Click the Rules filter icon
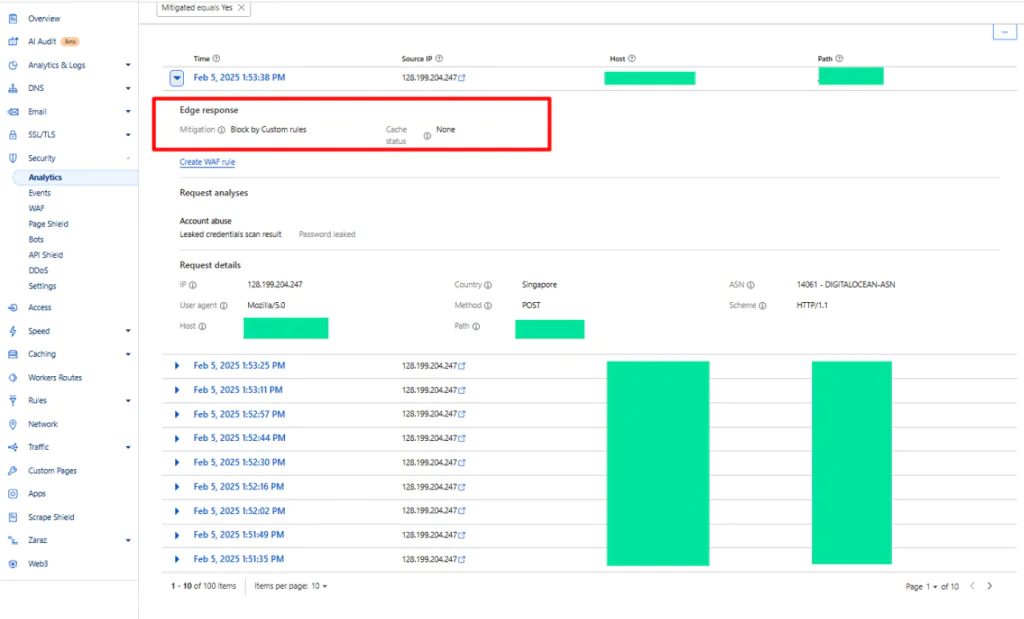Screen dimensions: 1024x619 [x=12, y=400]
